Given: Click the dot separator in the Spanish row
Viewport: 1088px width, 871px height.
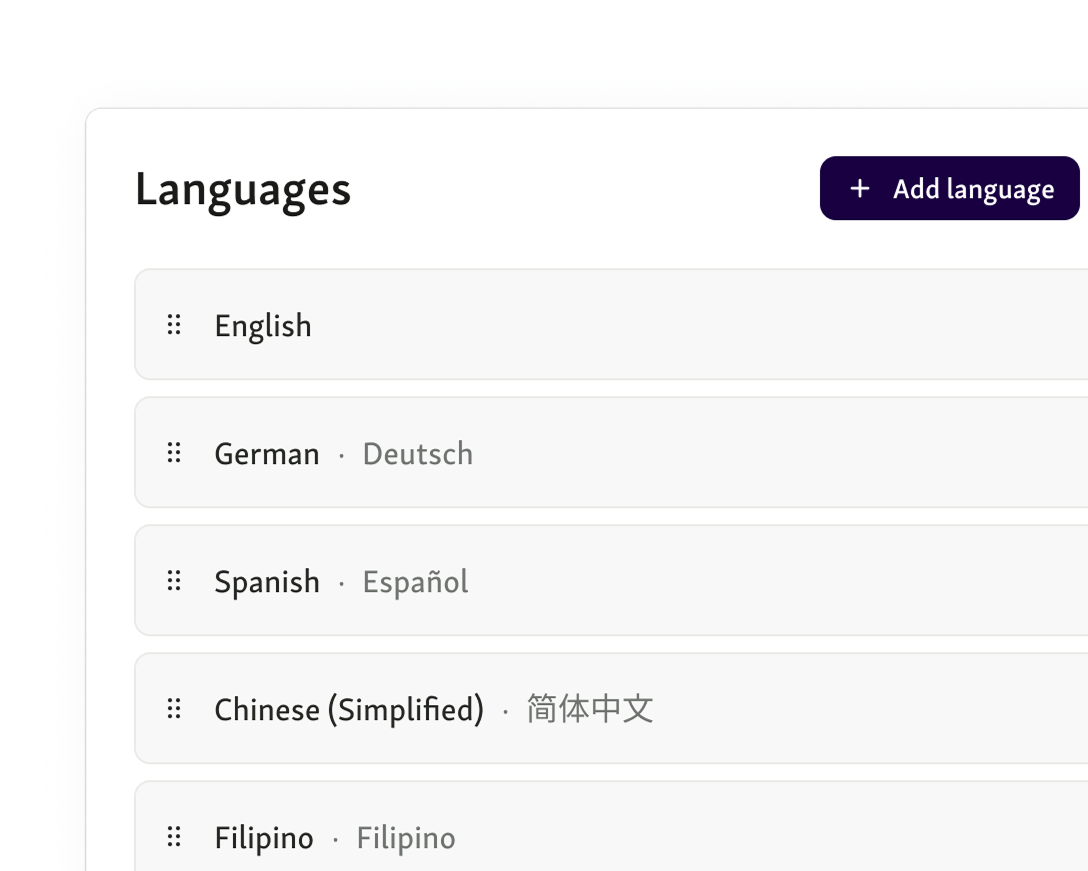Looking at the screenshot, I should 341,583.
